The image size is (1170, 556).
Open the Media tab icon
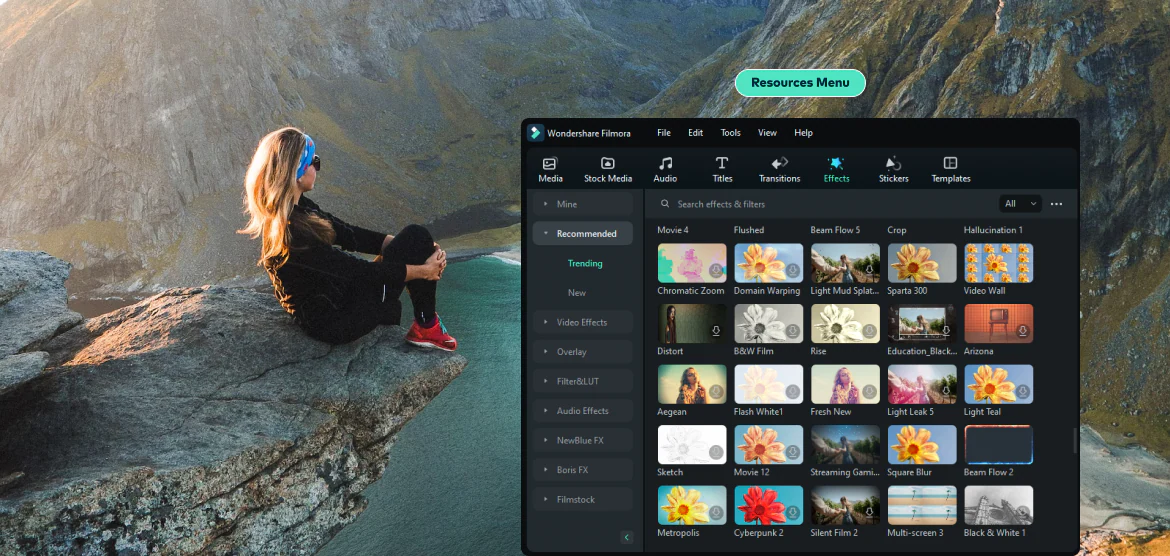[549, 164]
